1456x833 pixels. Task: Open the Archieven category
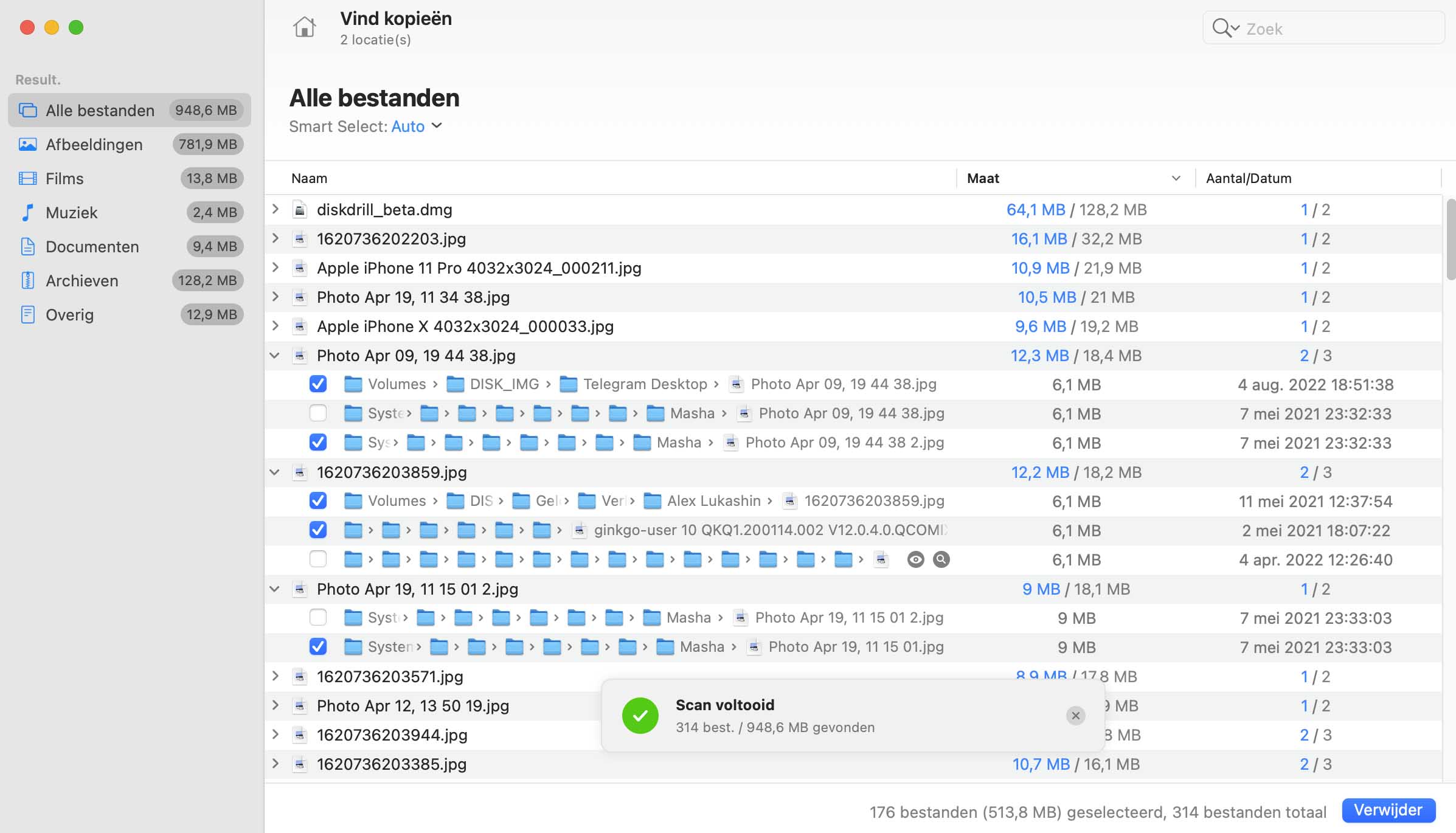[x=81, y=281]
